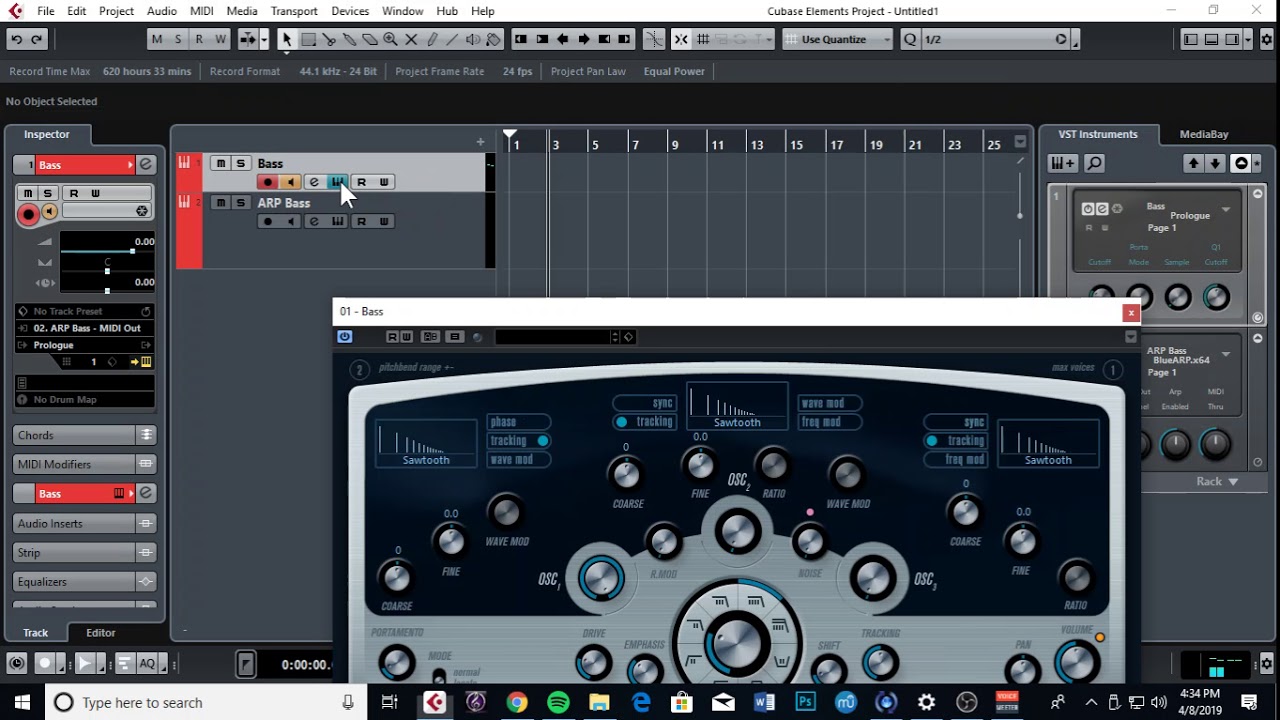1280x720 pixels.
Task: Click Edit Channel Settings in Inspector Bass header
Action: [x=145, y=164]
